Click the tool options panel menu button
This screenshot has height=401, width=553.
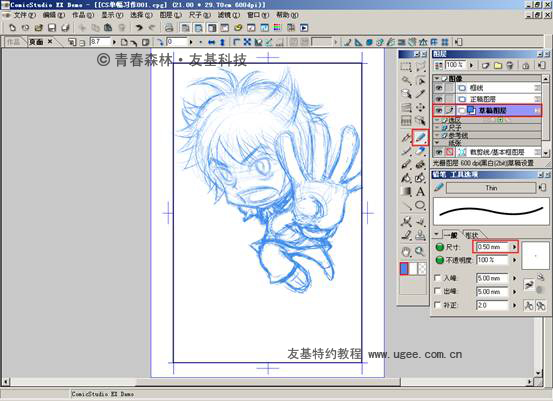coord(542,188)
